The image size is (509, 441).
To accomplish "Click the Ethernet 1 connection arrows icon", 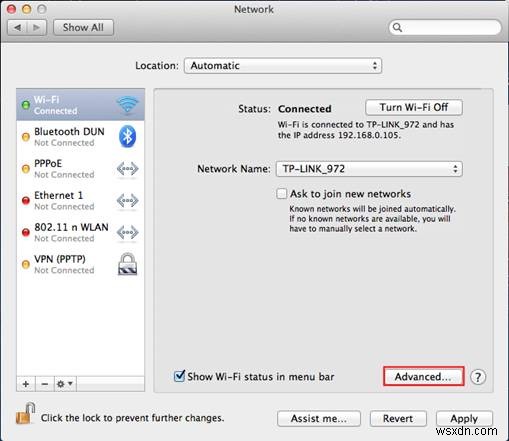I will (x=127, y=201).
